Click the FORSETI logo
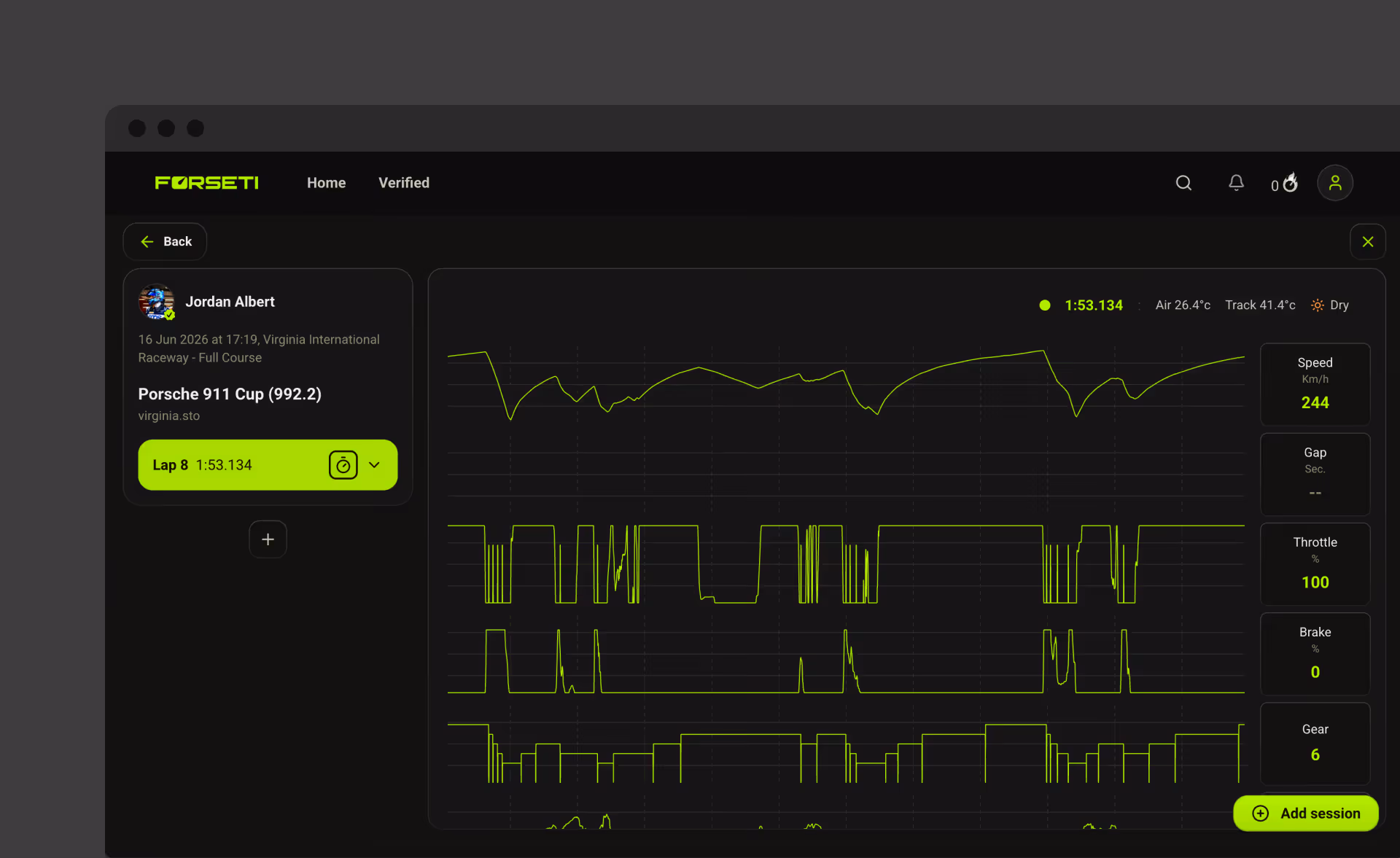The height and width of the screenshot is (858, 1400). (x=206, y=183)
